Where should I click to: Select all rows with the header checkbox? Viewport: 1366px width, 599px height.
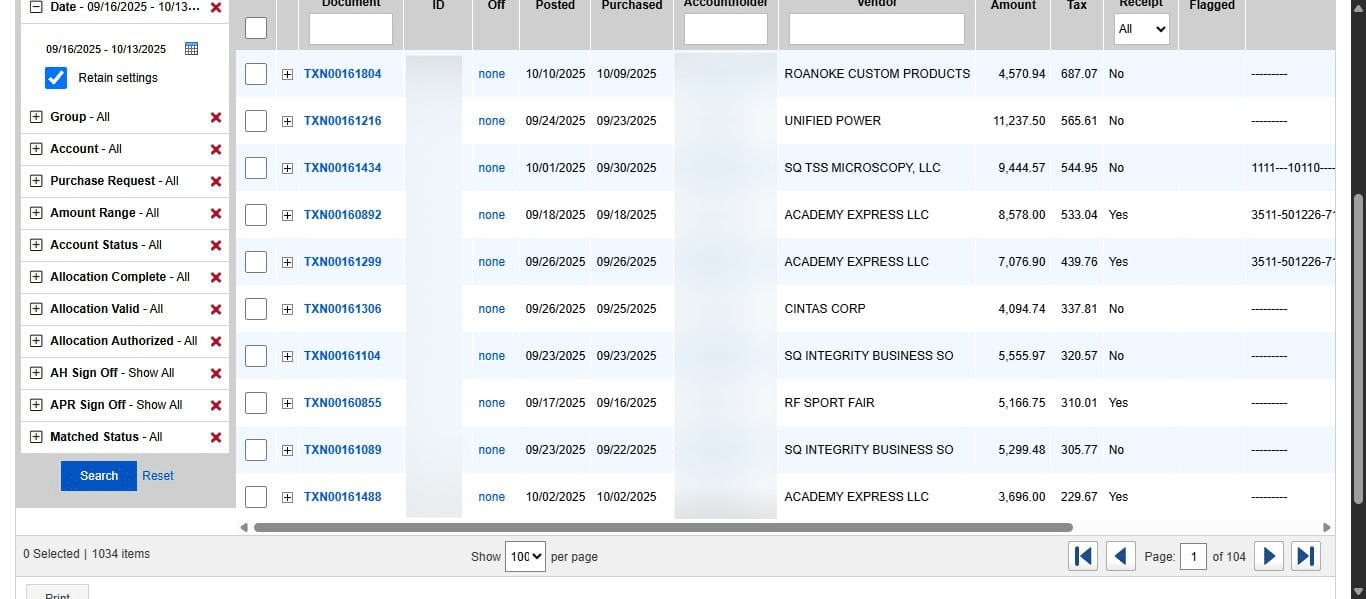pos(255,28)
